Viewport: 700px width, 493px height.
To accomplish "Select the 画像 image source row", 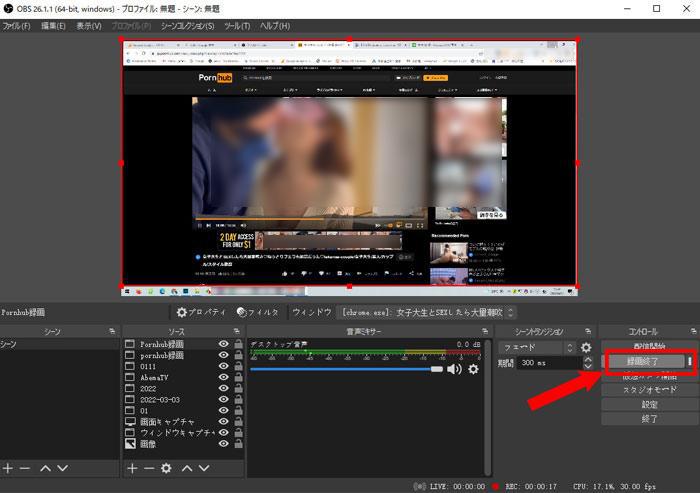I will (183, 443).
